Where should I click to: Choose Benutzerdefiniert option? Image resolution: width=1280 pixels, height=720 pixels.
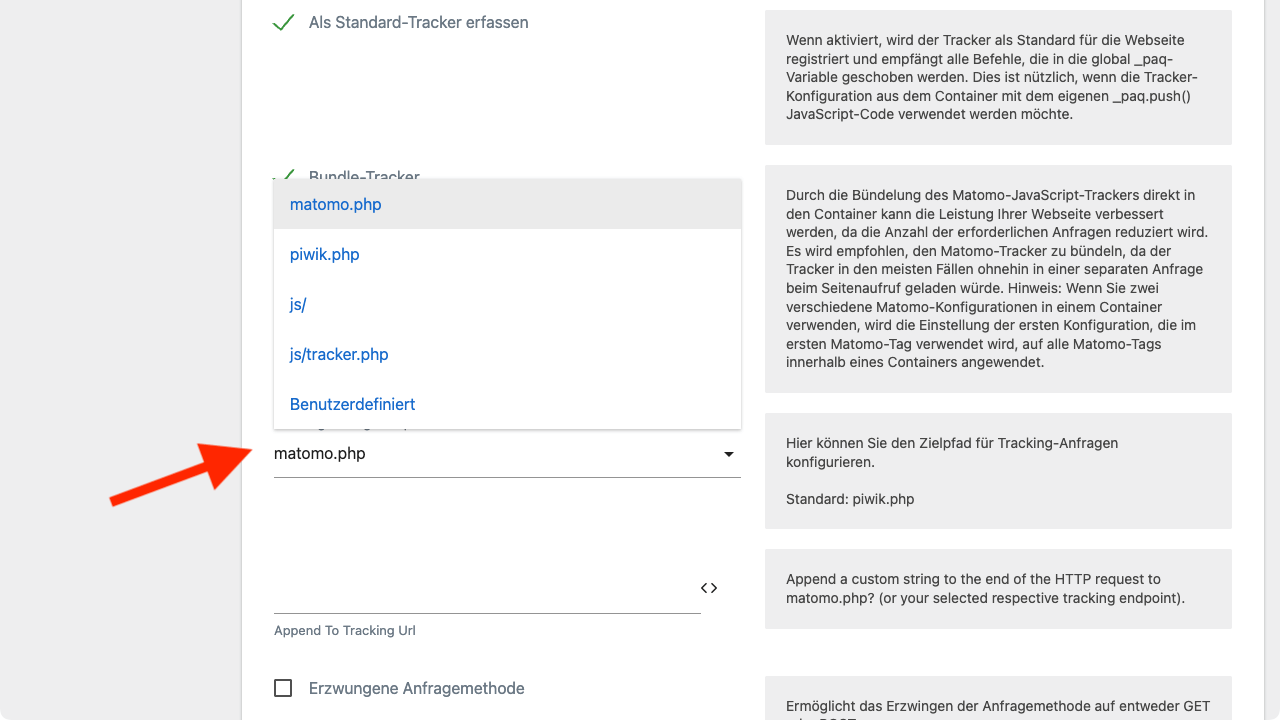(507, 404)
